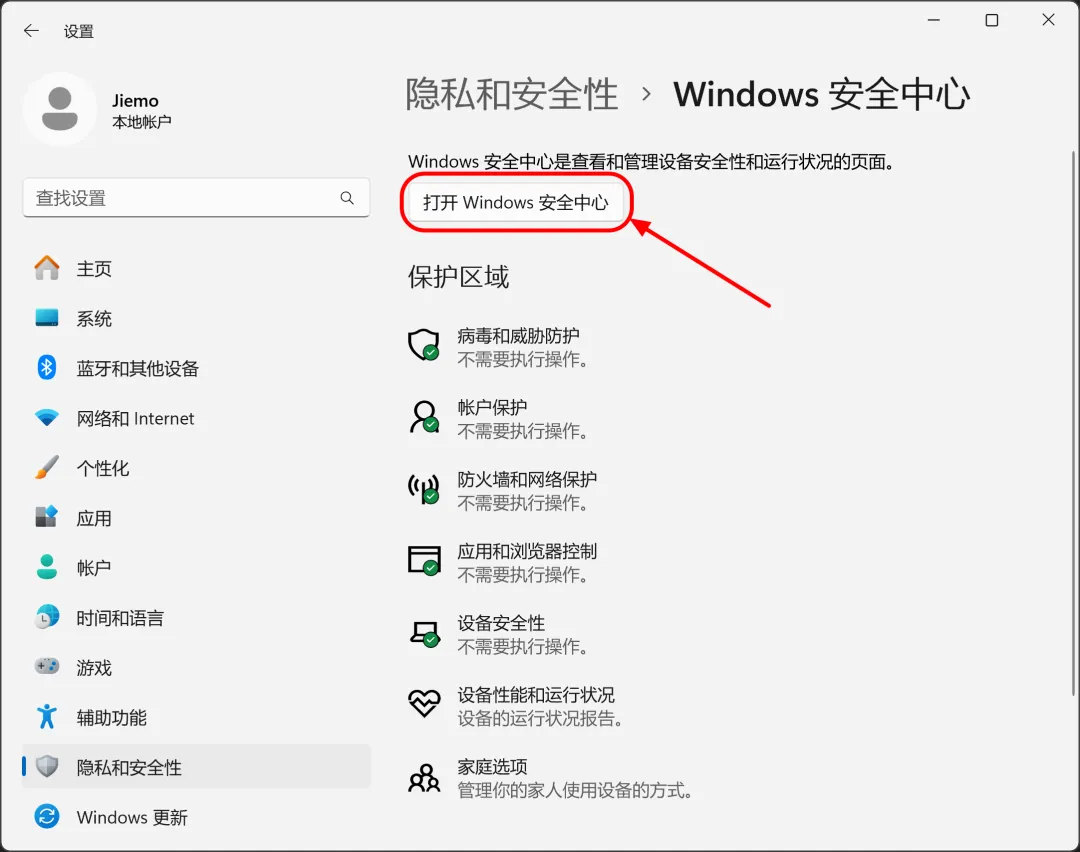Click the 个性化 paintbrush icon
The image size is (1080, 852).
(47, 468)
